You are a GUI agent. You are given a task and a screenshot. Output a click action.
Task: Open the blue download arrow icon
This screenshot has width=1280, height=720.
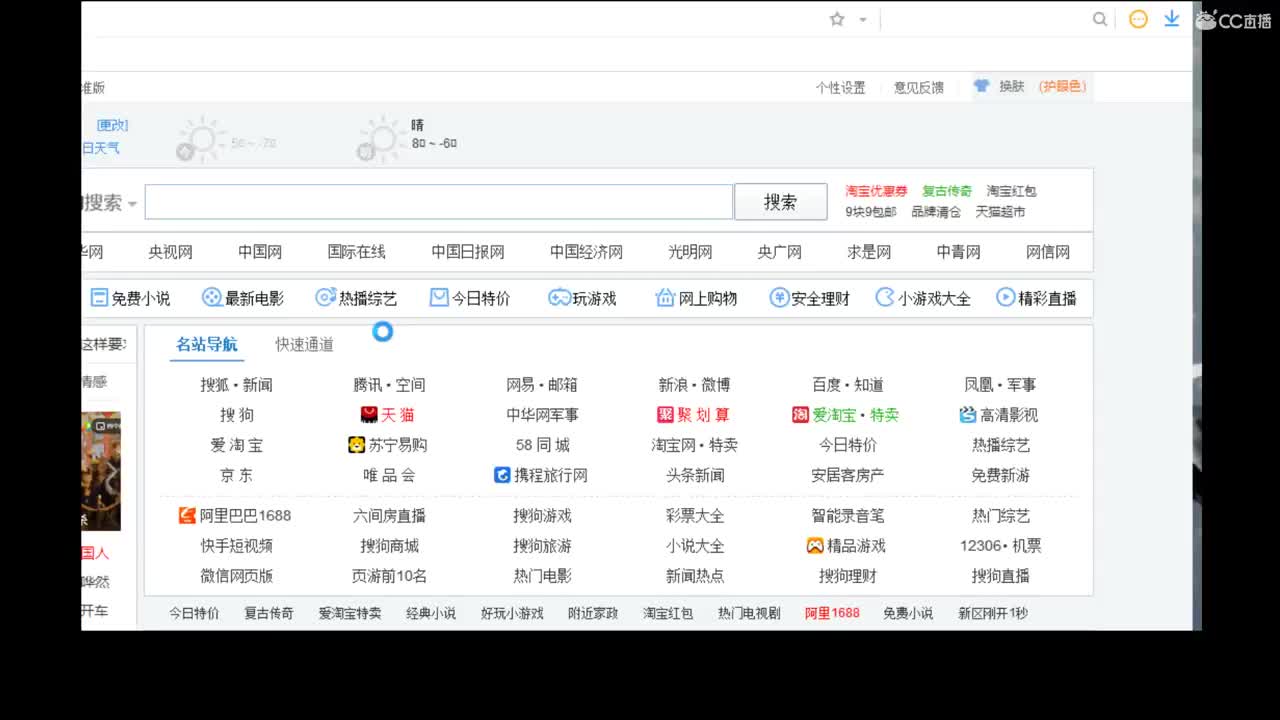[1172, 19]
